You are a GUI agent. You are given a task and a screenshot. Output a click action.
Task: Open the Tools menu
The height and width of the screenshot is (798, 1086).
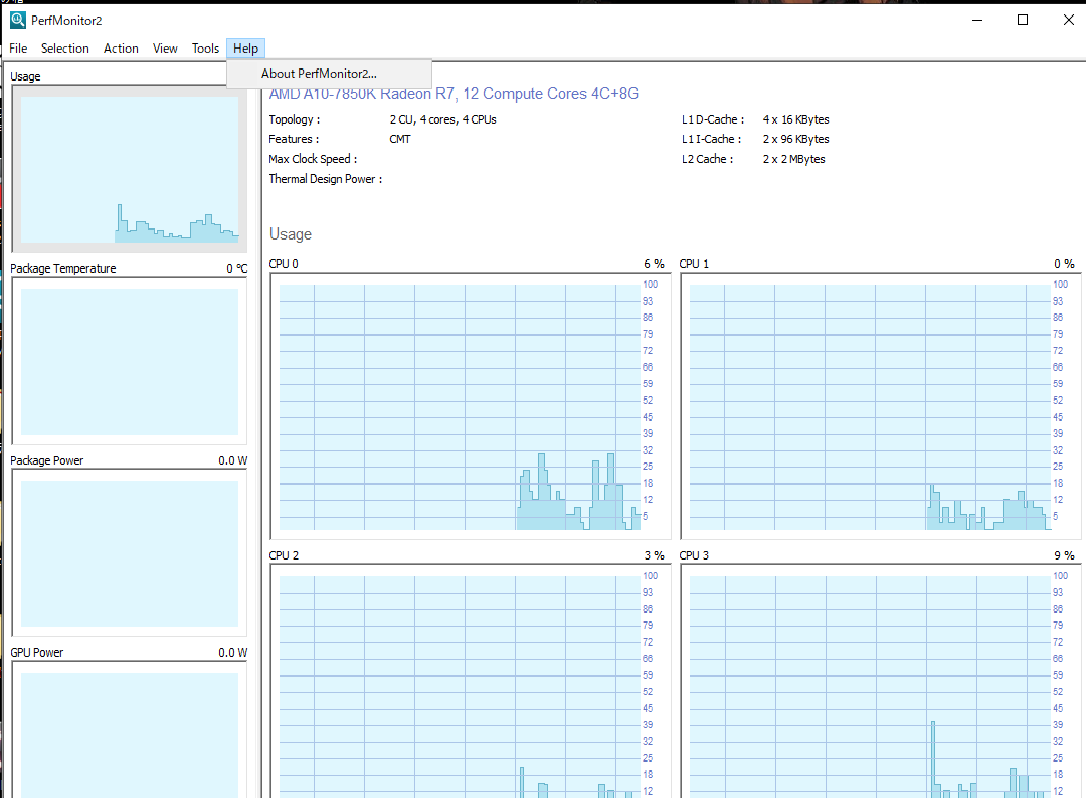click(x=205, y=48)
